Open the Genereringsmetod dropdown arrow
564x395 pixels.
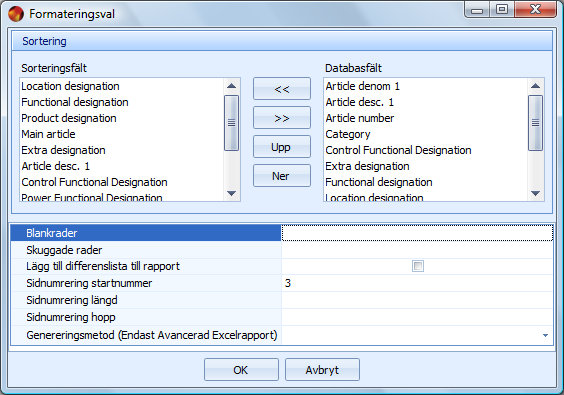(x=545, y=335)
